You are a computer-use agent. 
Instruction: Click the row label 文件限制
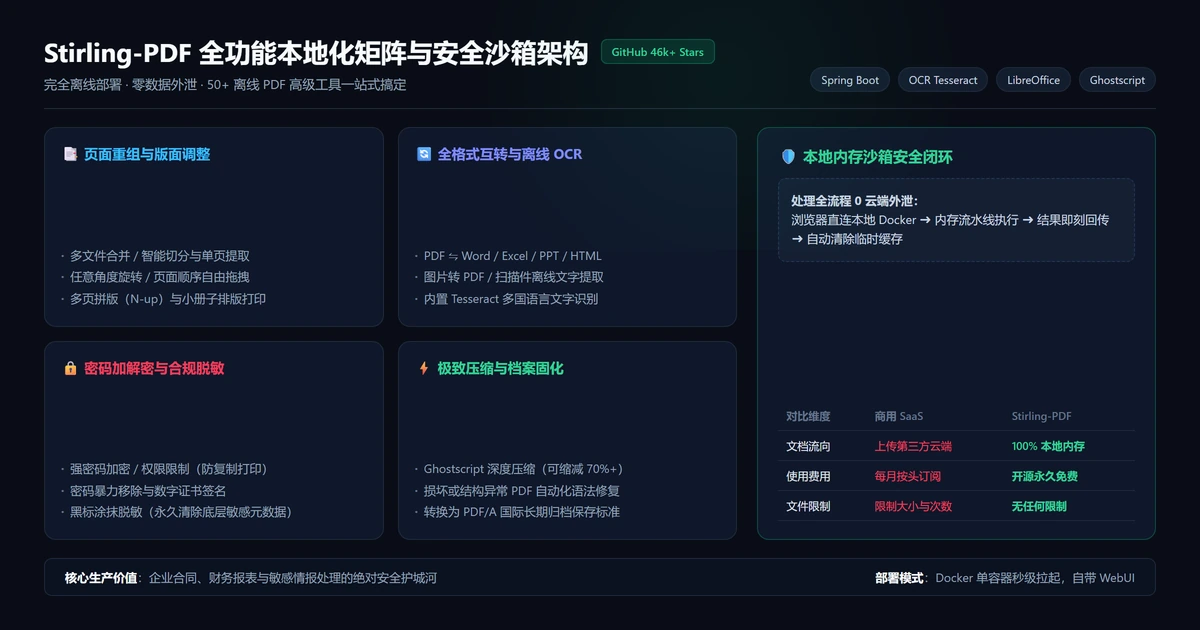[808, 506]
